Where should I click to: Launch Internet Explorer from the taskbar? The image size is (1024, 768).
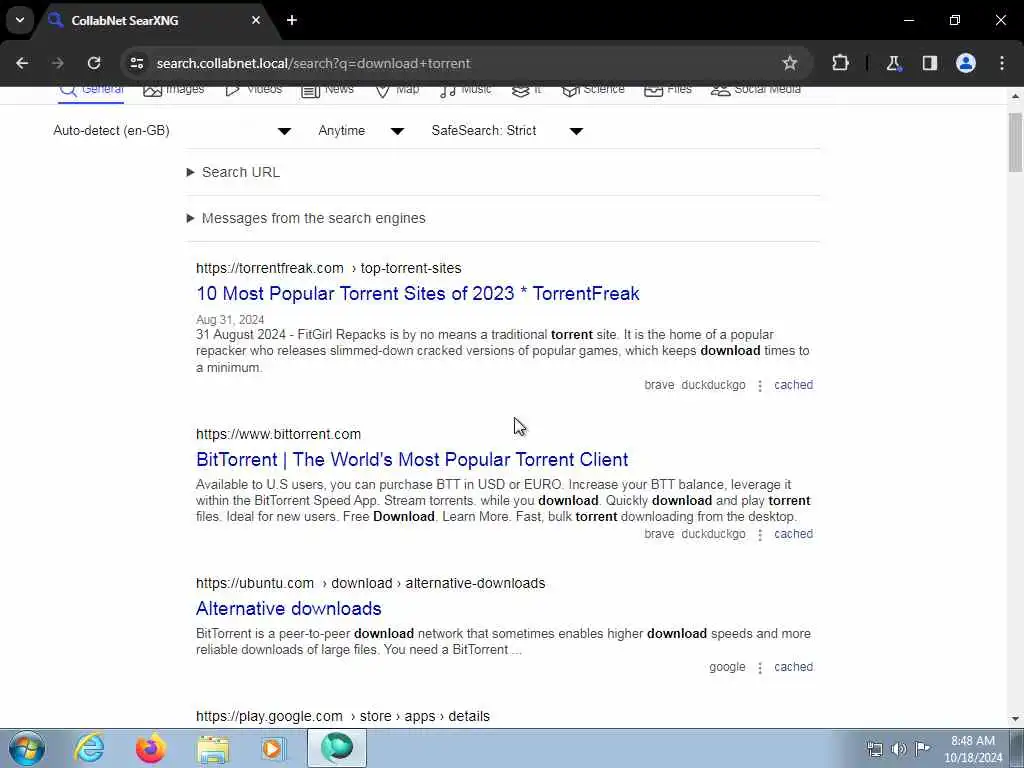click(89, 748)
